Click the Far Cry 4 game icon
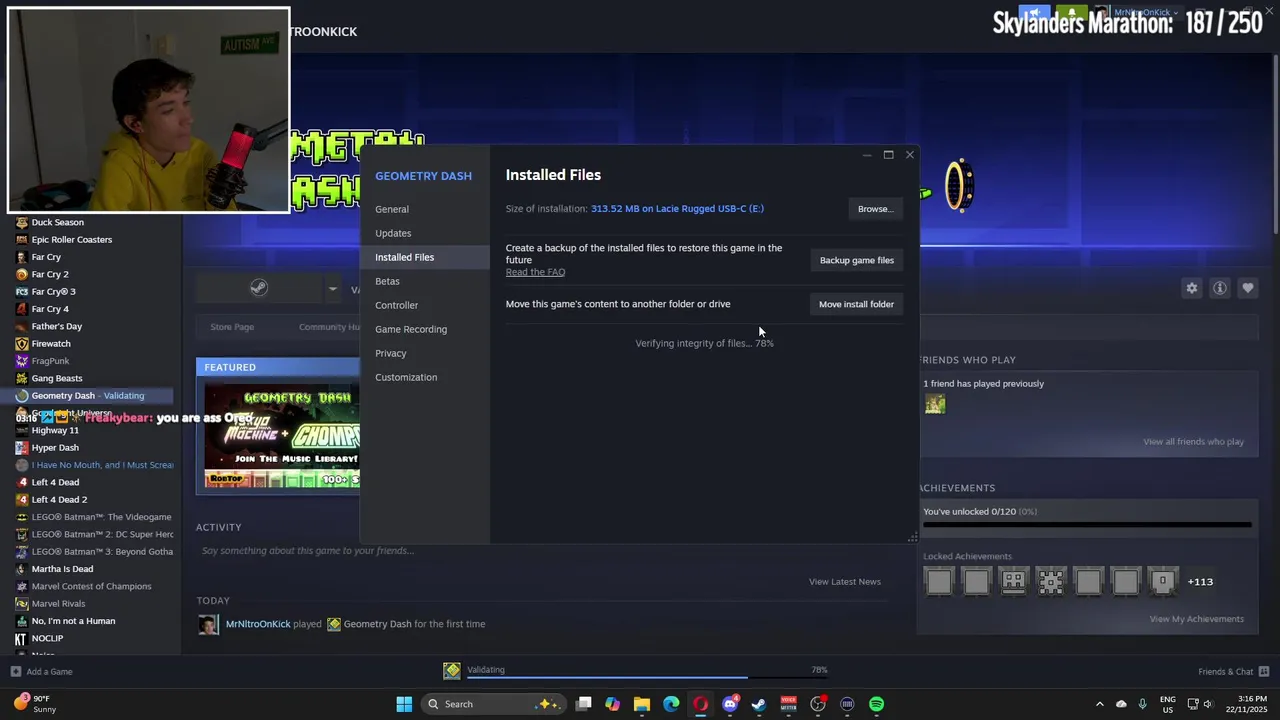This screenshot has width=1280, height=720. (21, 309)
